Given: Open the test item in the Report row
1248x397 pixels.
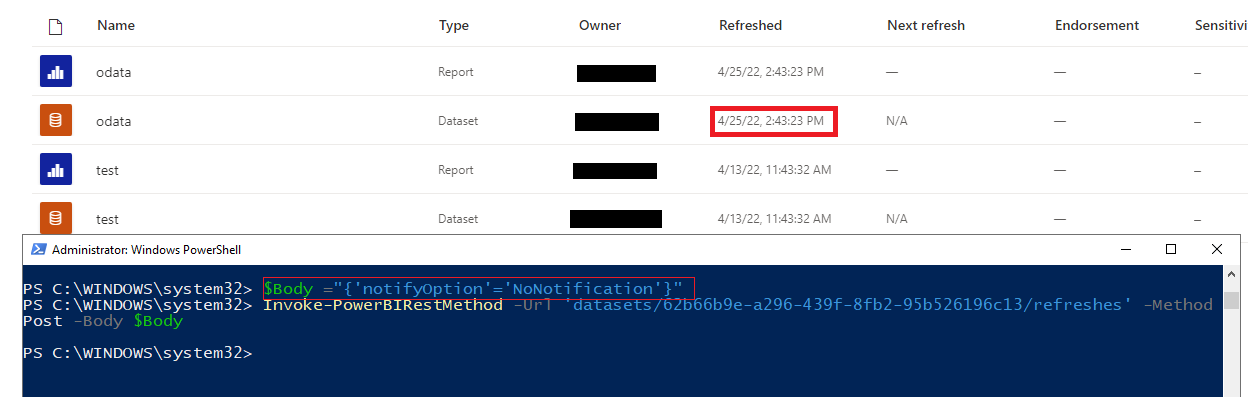Looking at the screenshot, I should (x=107, y=170).
